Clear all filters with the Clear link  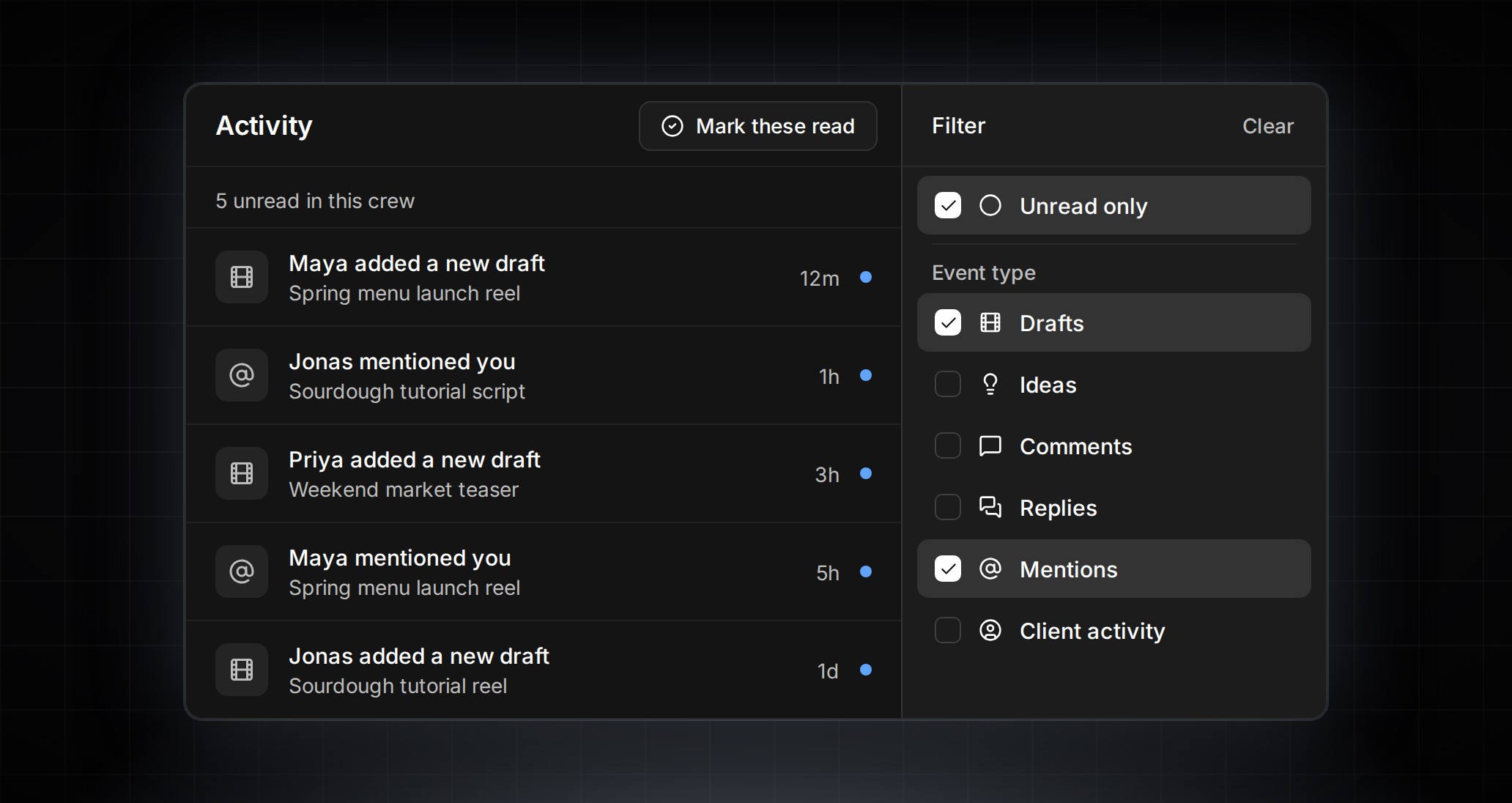coord(1267,126)
